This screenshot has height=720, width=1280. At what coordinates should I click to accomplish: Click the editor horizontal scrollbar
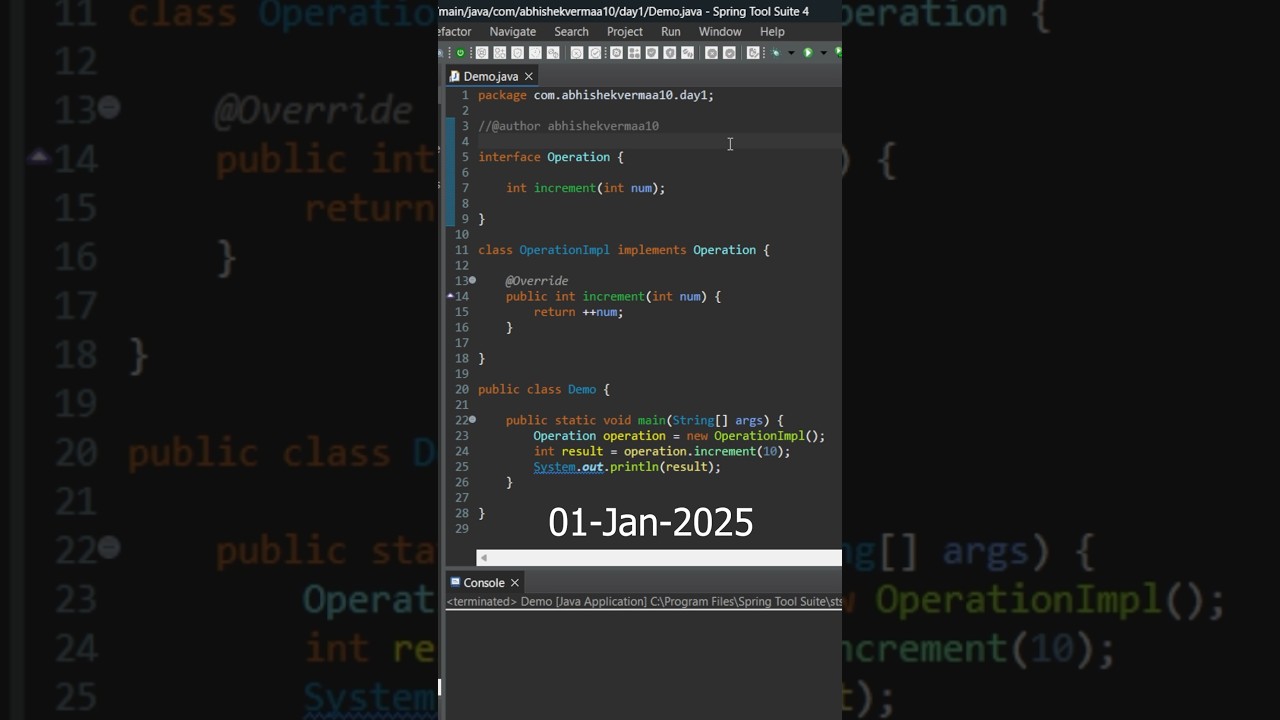coord(659,558)
